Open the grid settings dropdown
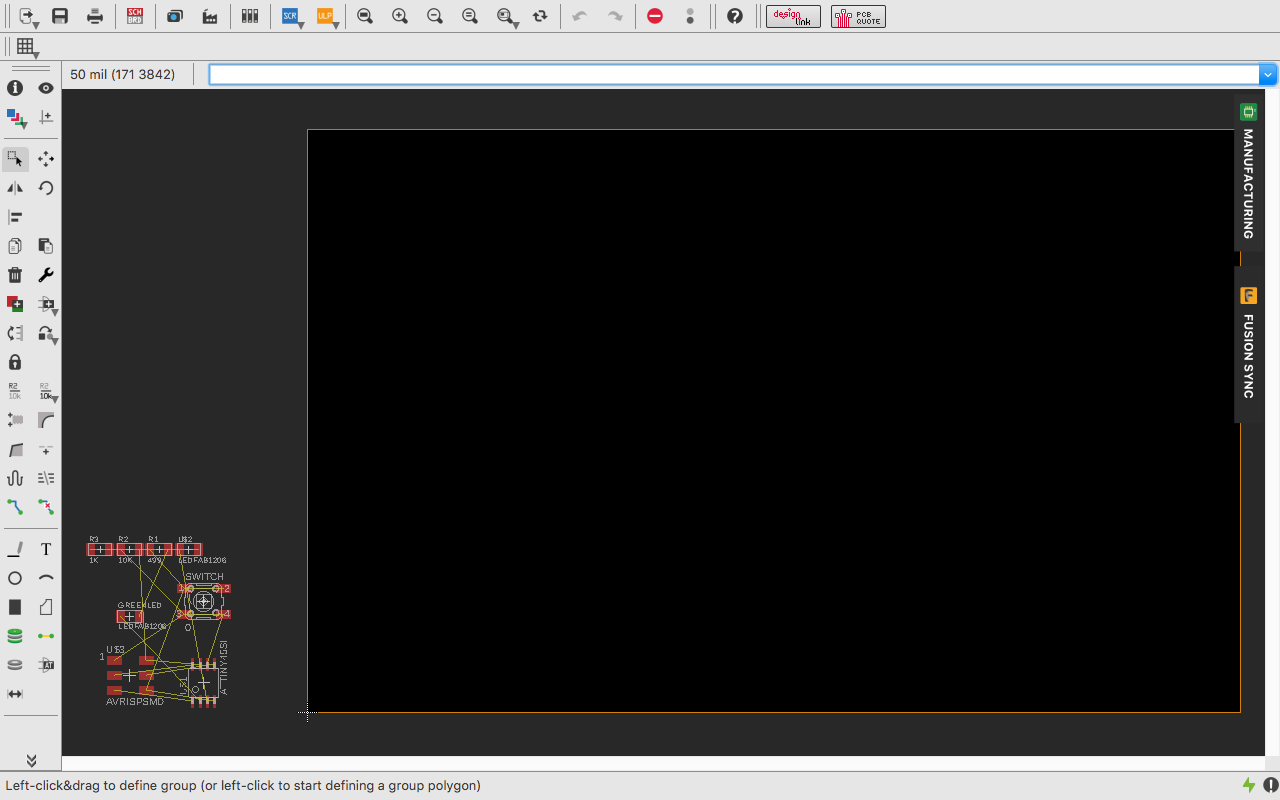 click(27, 47)
